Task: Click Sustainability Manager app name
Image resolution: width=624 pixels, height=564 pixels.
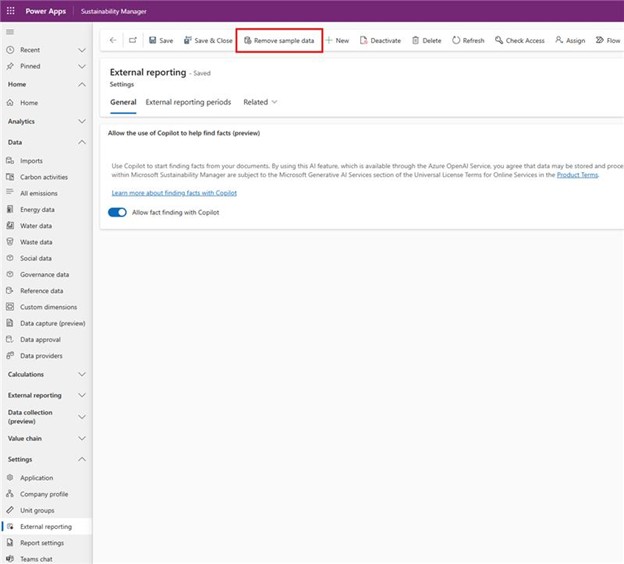Action: 114,12
